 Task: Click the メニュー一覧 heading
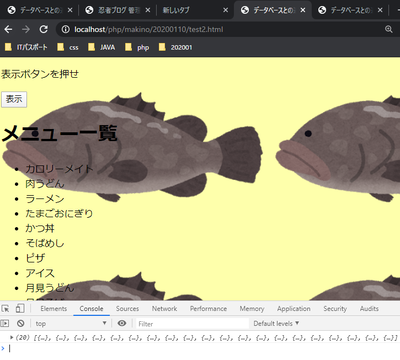click(59, 133)
